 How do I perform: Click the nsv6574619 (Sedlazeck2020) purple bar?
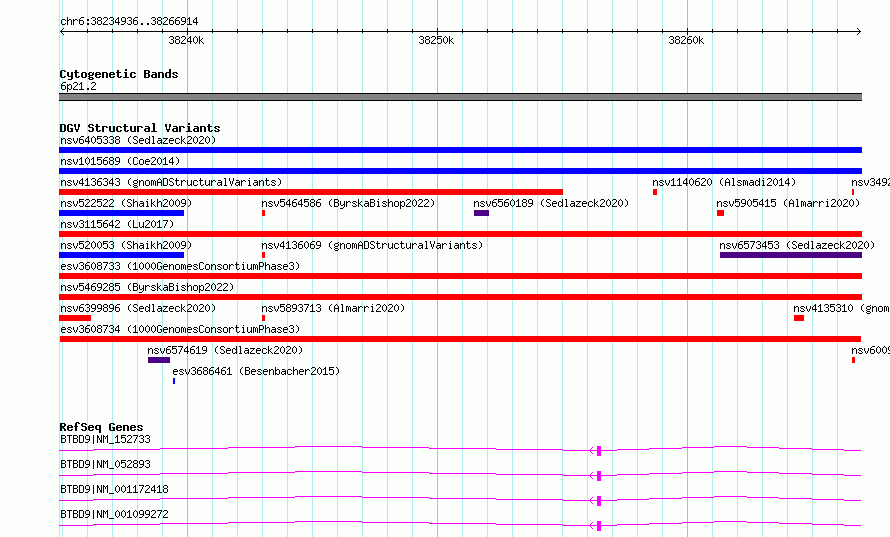pyautogui.click(x=159, y=360)
